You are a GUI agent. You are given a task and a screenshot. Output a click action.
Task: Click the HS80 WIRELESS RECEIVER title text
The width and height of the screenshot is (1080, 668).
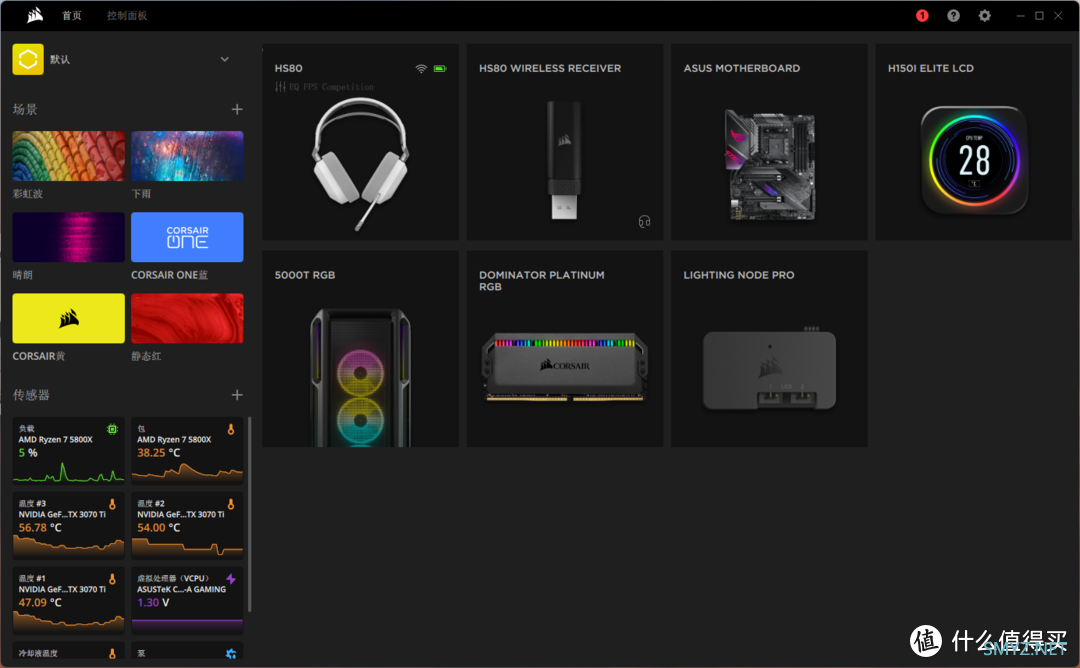pos(550,68)
